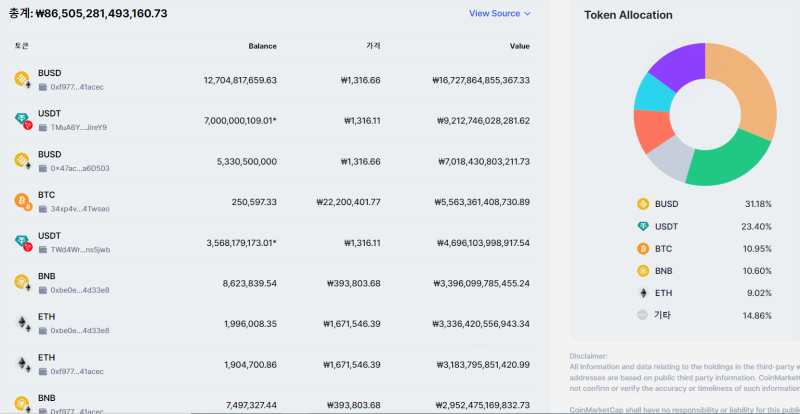Click BUSD icon in Token Allocation legend

point(643,204)
